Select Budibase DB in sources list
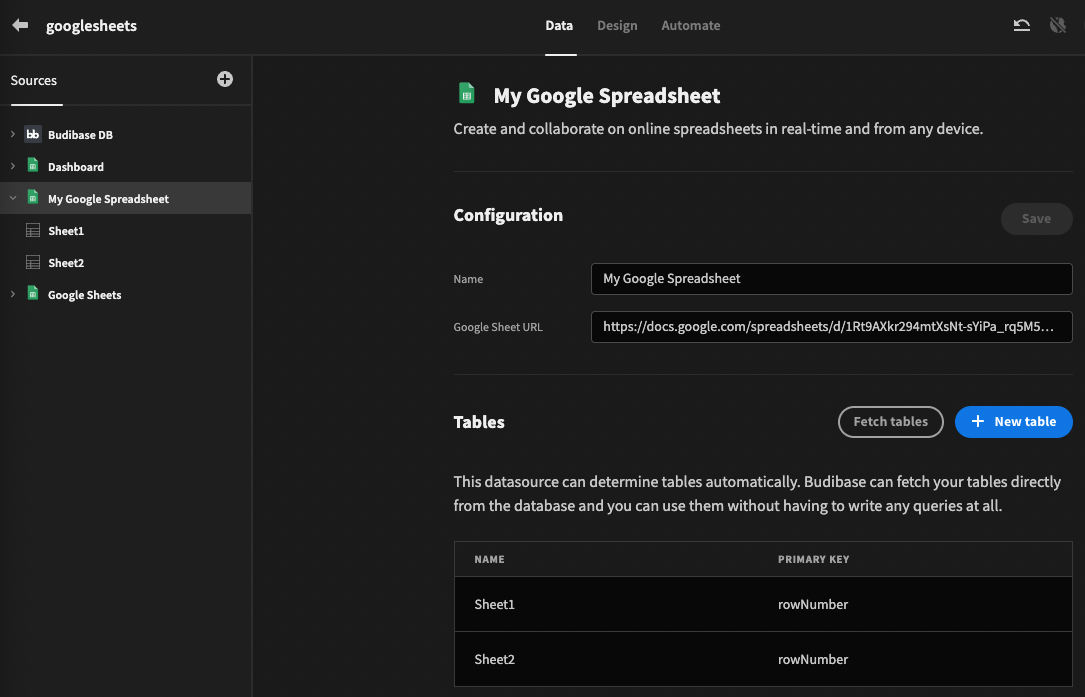This screenshot has width=1085, height=697. pyautogui.click(x=125, y=134)
